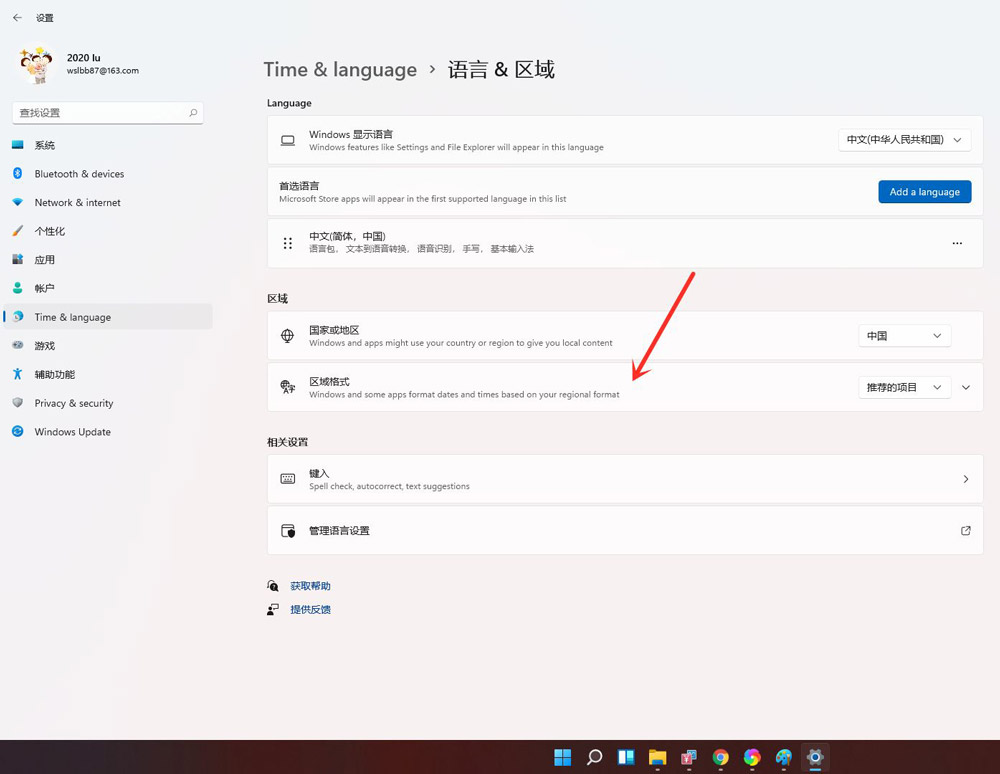Image resolution: width=1000 pixels, height=774 pixels.
Task: Launch Chrome from the taskbar
Action: (720, 758)
